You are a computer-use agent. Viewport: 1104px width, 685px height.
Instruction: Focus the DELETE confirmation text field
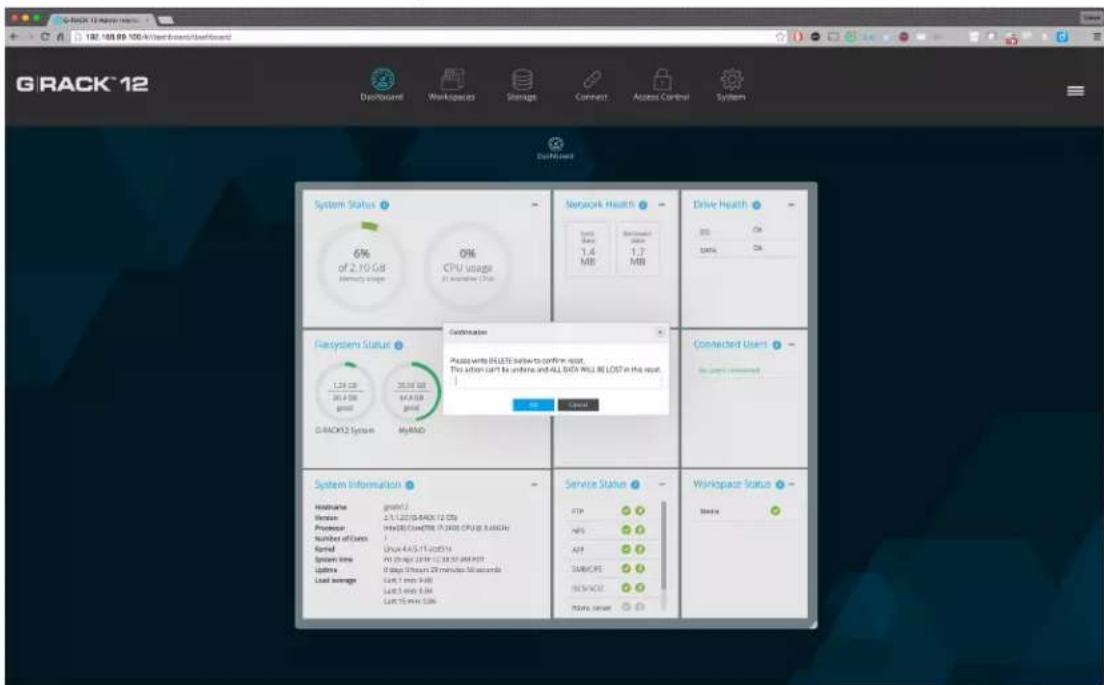[x=556, y=381]
